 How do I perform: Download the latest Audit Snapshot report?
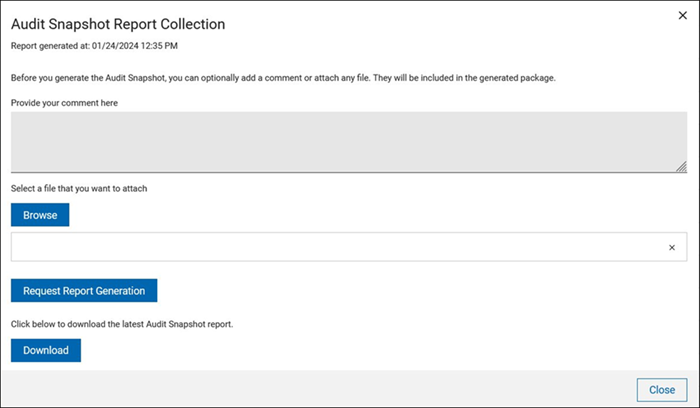click(x=46, y=351)
